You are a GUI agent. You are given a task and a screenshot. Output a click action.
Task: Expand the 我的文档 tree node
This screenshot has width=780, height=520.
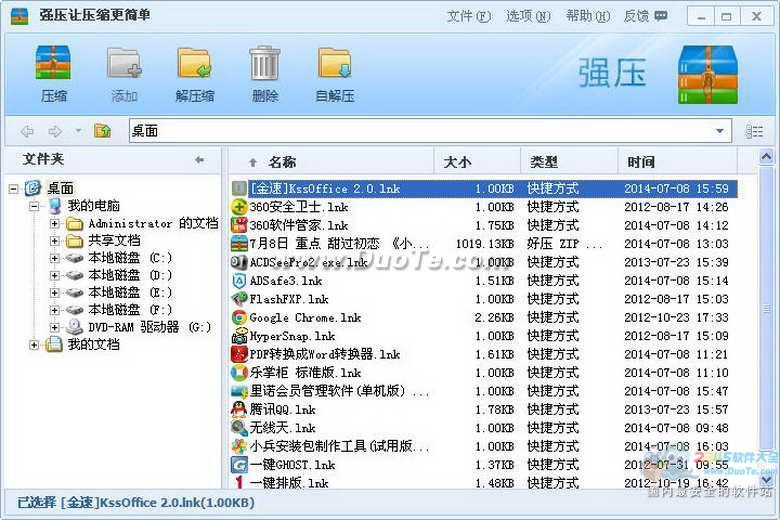[34, 344]
